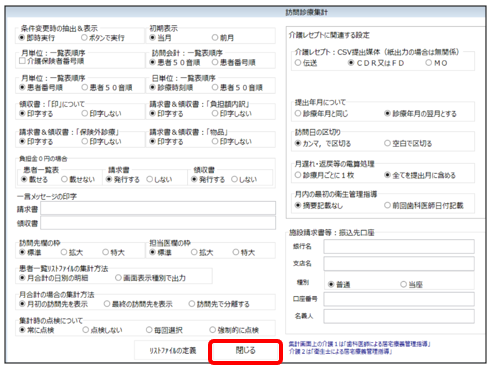Enable the 介護保険者番号順 checkbox
Viewport: 493px width, 368px height.
[22, 61]
